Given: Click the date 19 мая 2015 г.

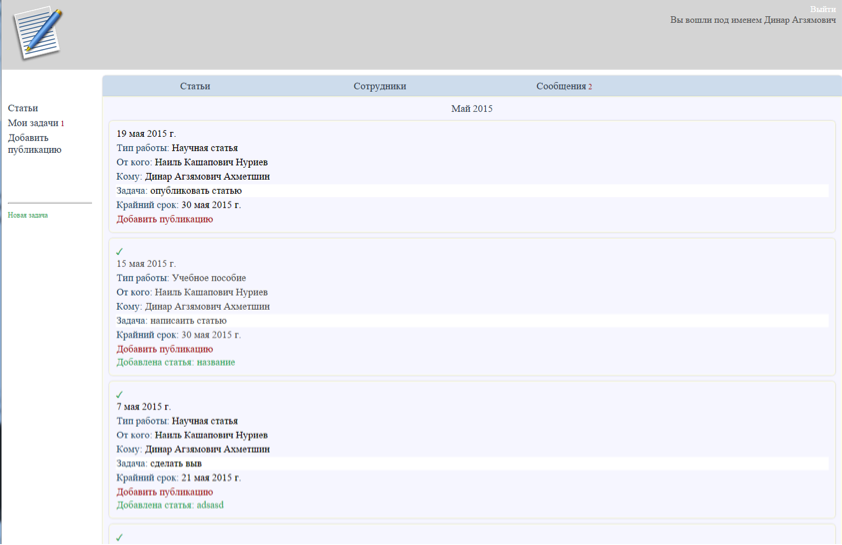Looking at the screenshot, I should click(x=146, y=134).
